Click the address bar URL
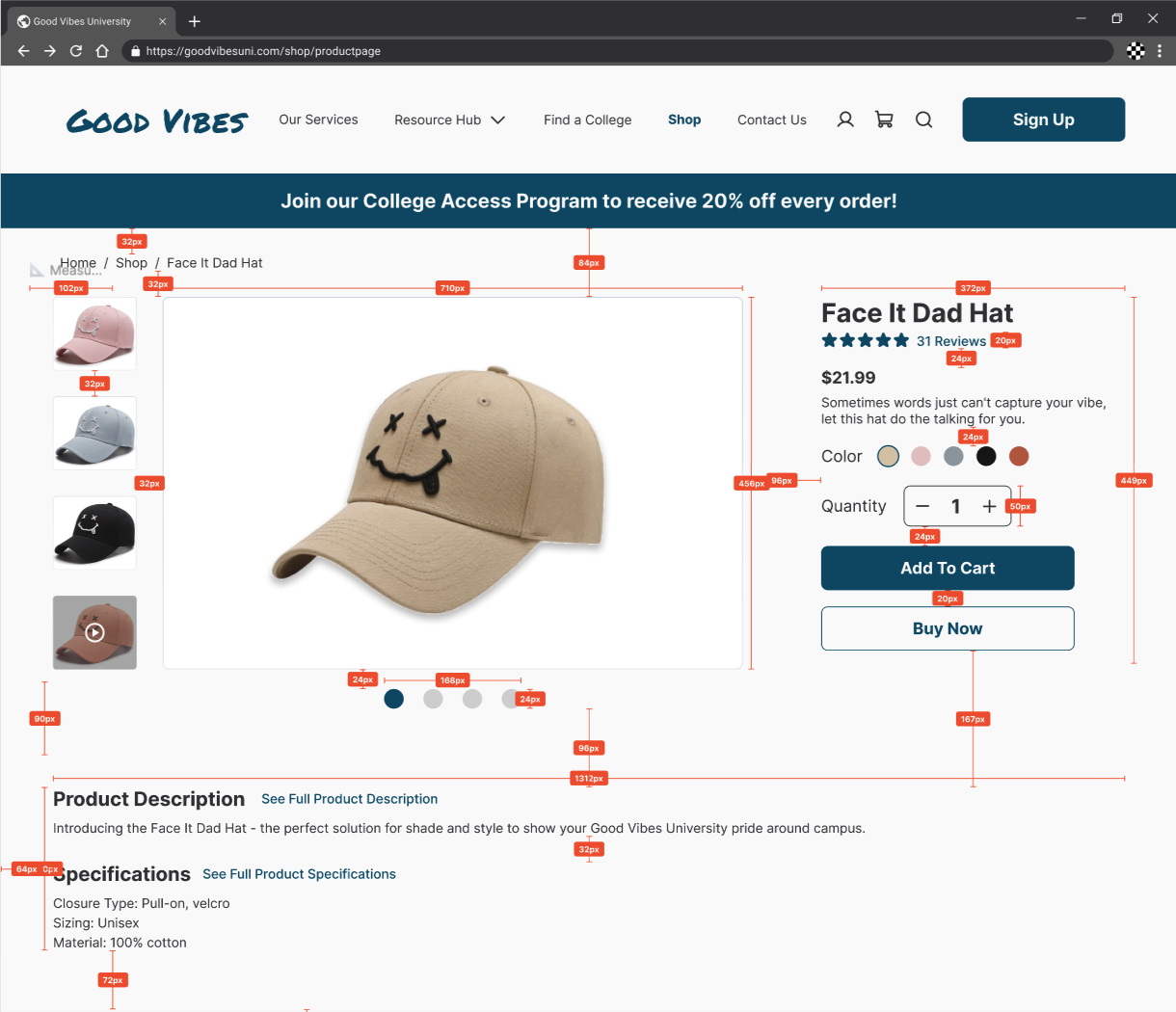The image size is (1176, 1012). tap(263, 51)
